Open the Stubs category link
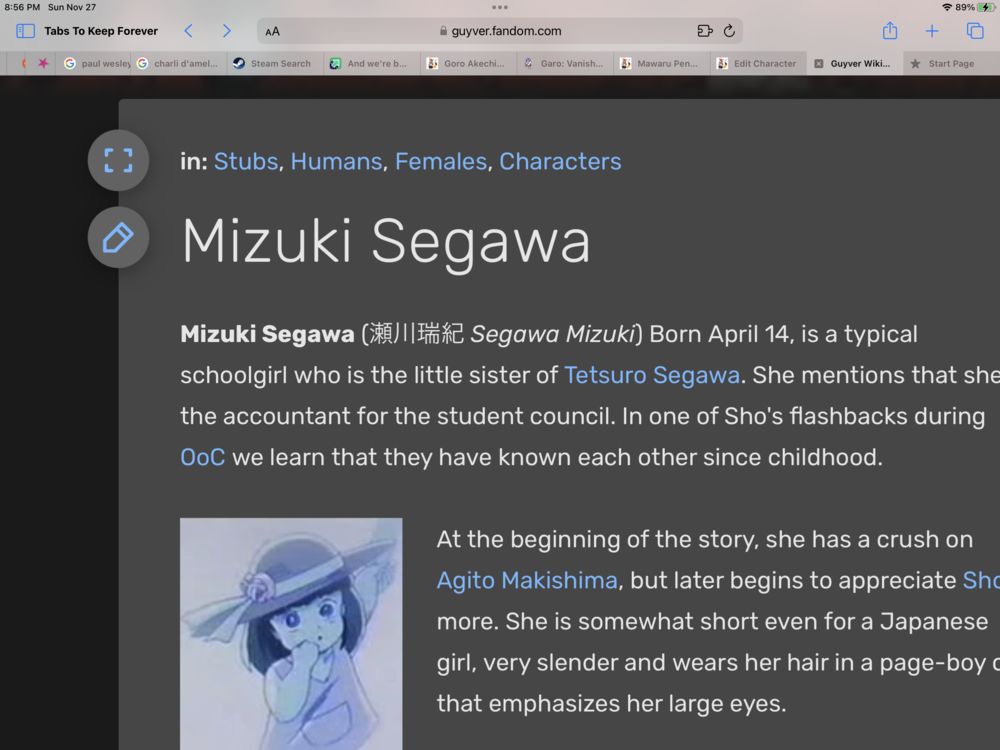Screen dimensions: 1000x750 [246, 161]
